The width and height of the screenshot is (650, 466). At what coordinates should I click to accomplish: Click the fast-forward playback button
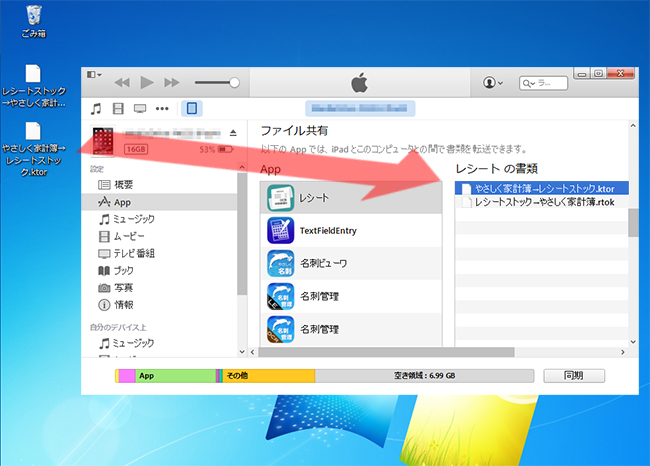point(171,83)
